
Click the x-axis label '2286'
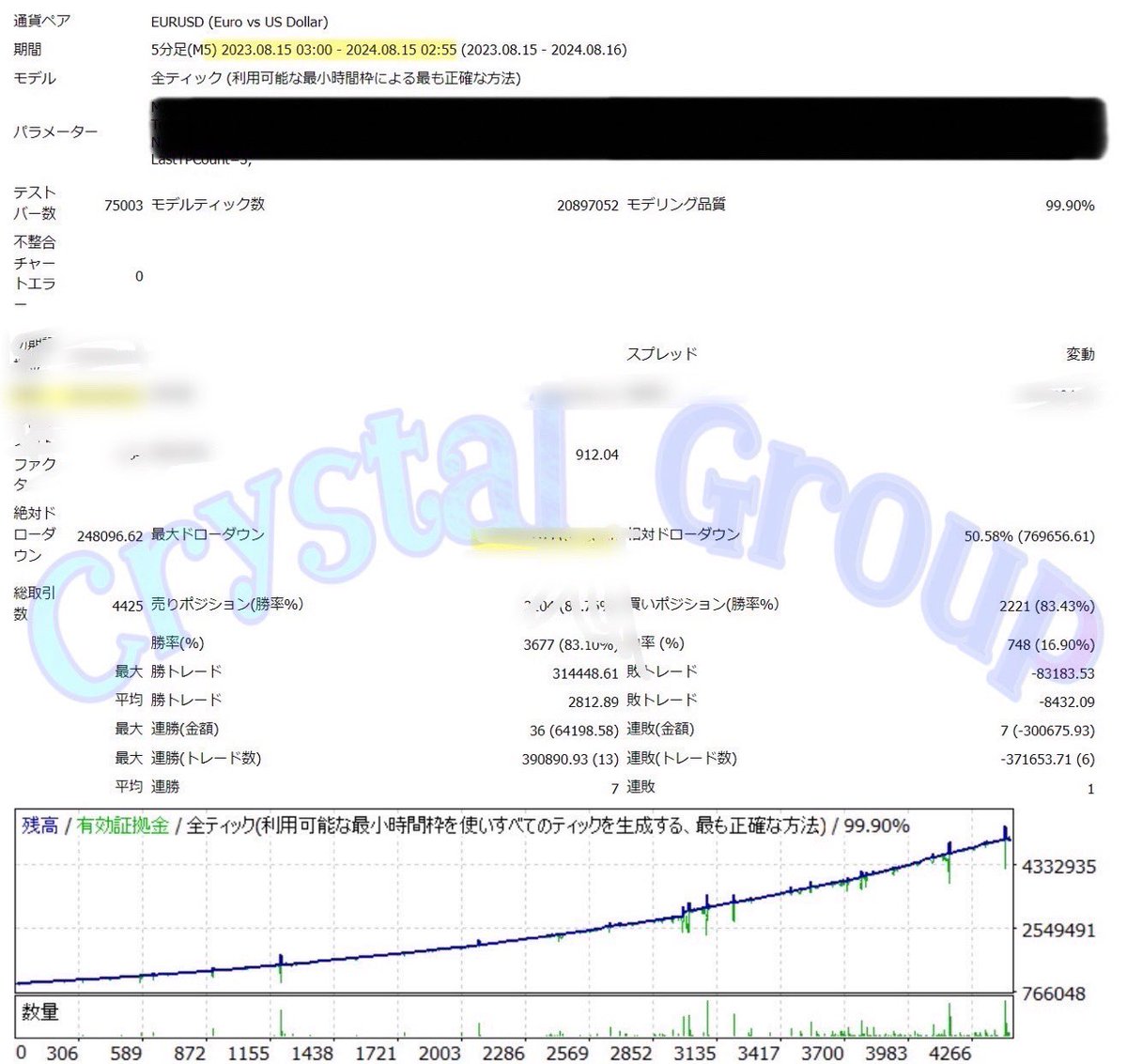point(503,1054)
